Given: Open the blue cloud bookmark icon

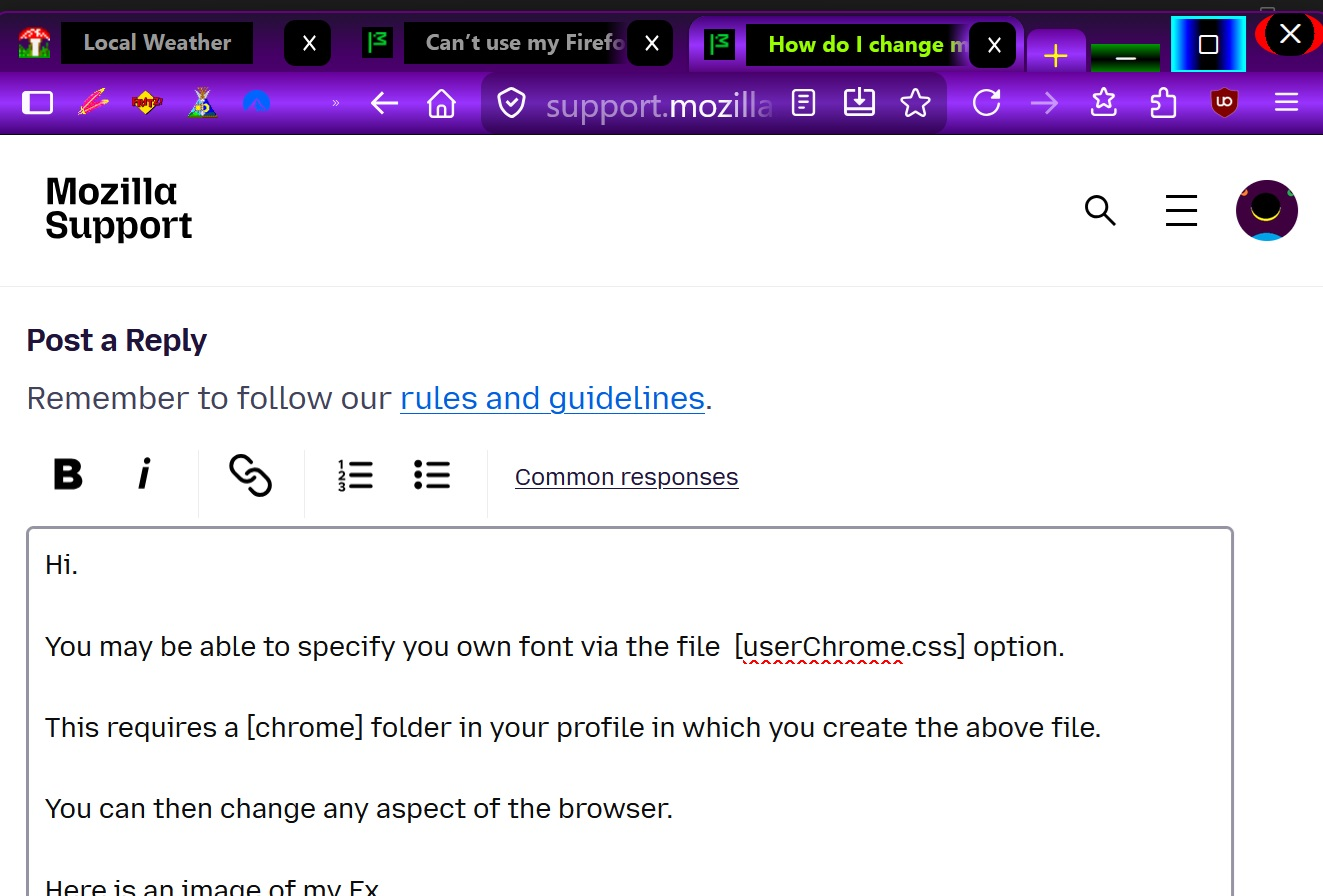Looking at the screenshot, I should click(256, 102).
